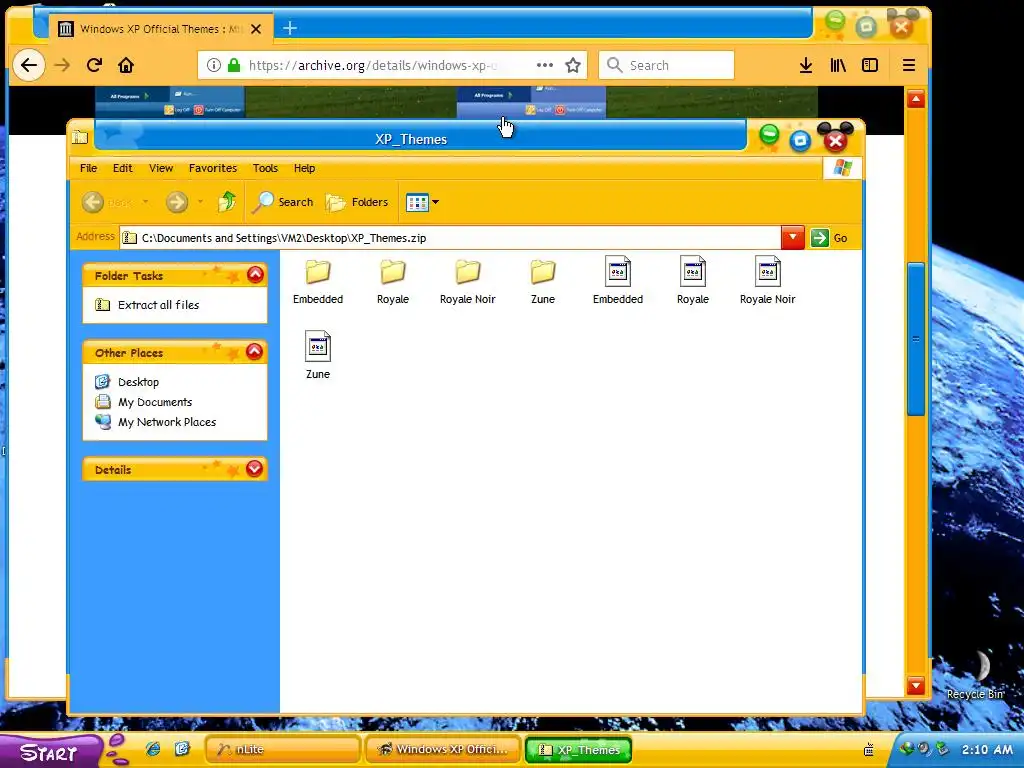Click the taskbar clock
This screenshot has height=768, width=1024.
tap(987, 750)
